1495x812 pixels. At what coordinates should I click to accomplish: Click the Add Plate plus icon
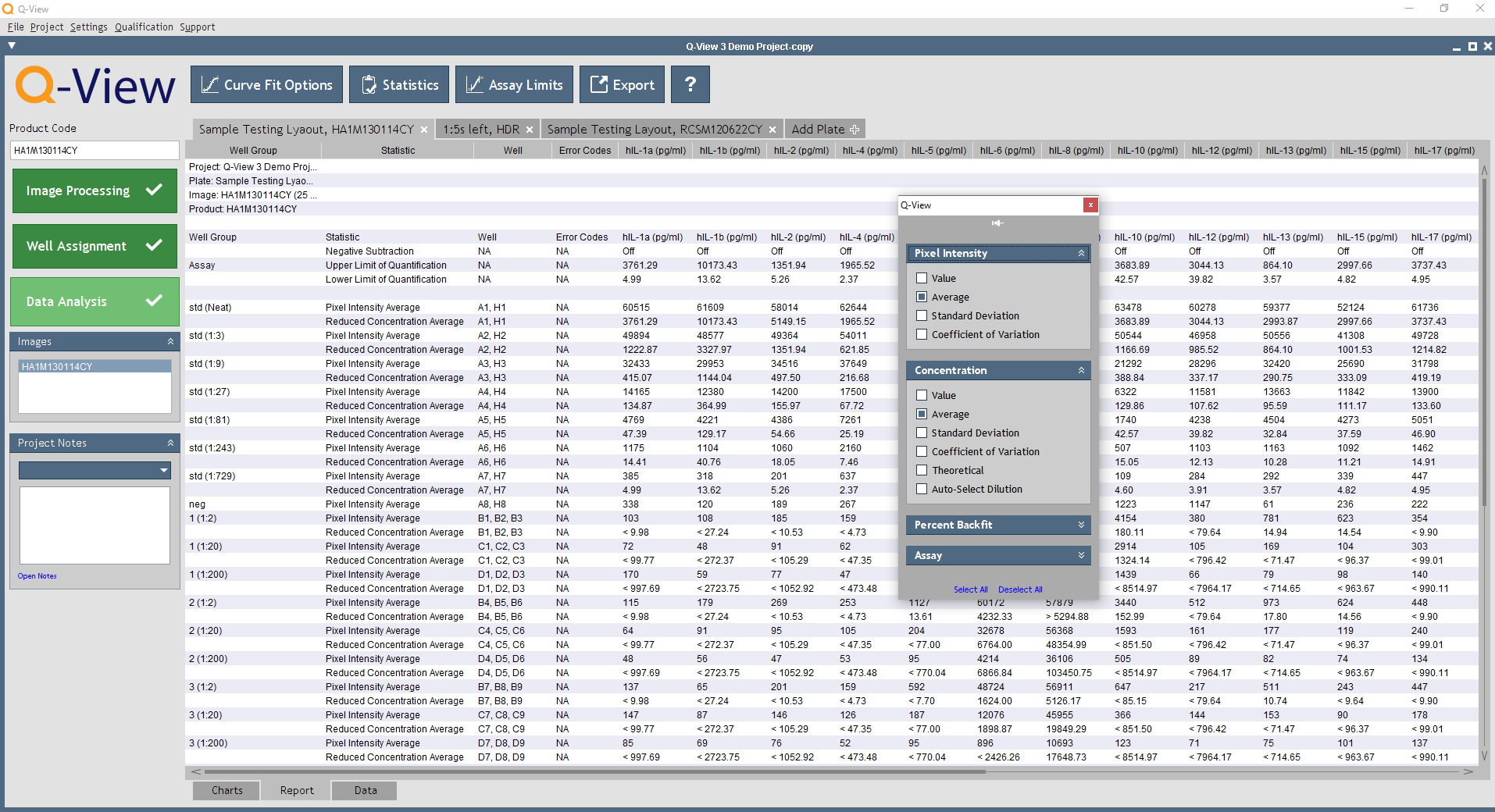tap(855, 130)
